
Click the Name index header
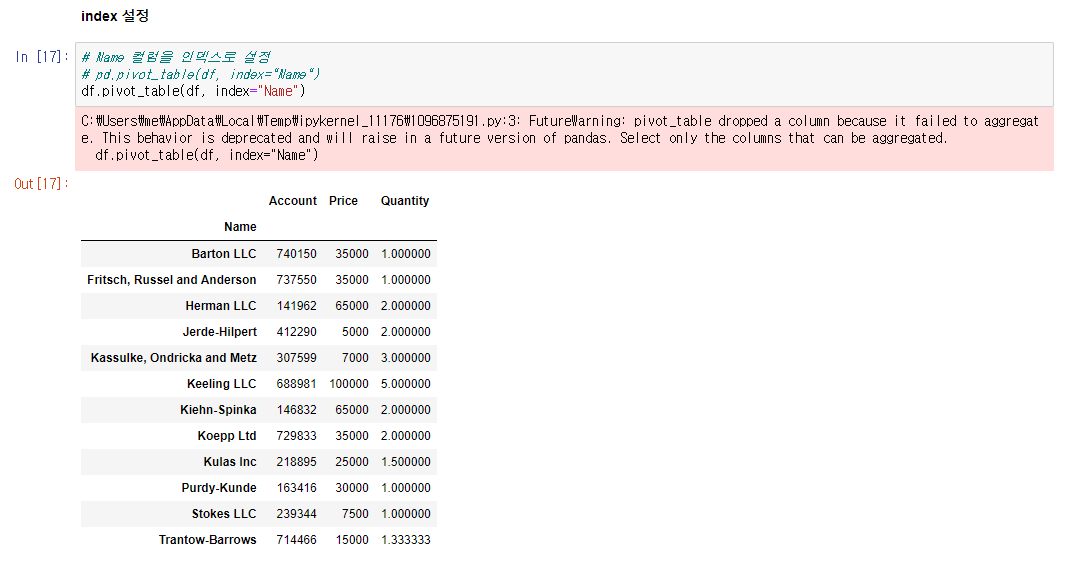(x=240, y=227)
